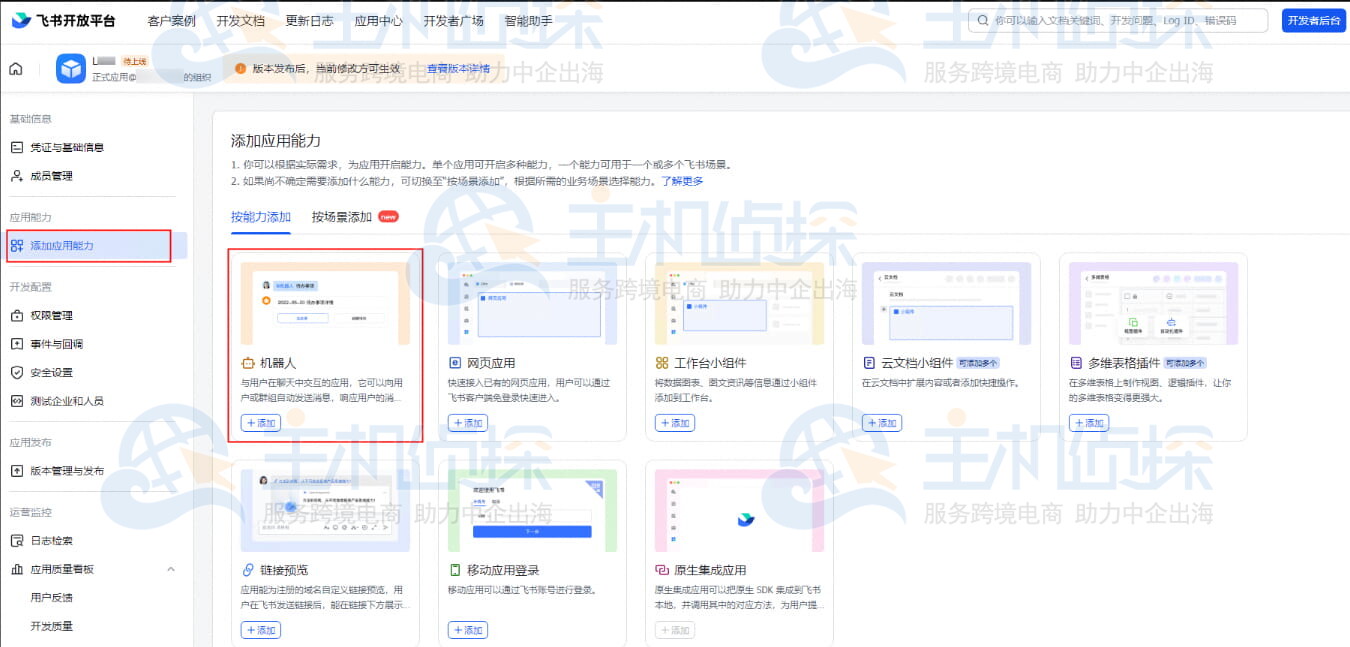Click the blue cube app icon
1350x647 pixels.
tap(71, 69)
